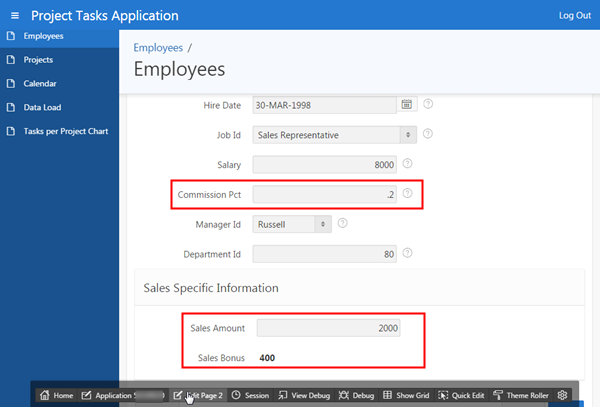Click the Projects page icon in sidebar

(11, 60)
